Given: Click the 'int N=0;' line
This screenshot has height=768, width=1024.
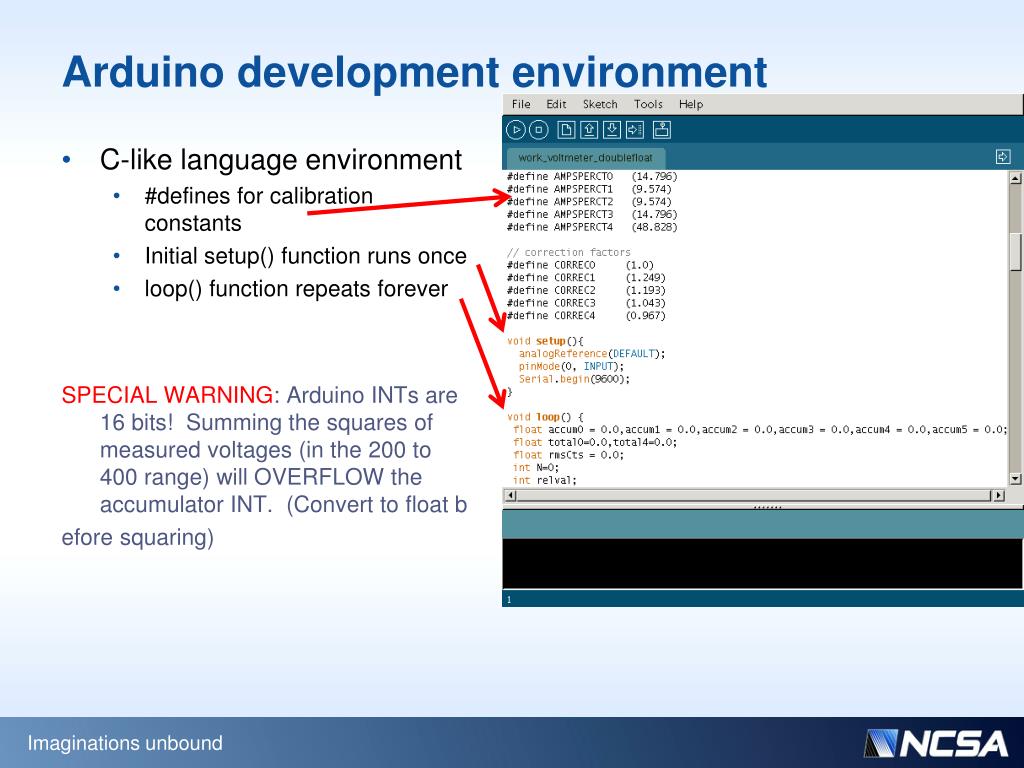Looking at the screenshot, I should (x=536, y=468).
